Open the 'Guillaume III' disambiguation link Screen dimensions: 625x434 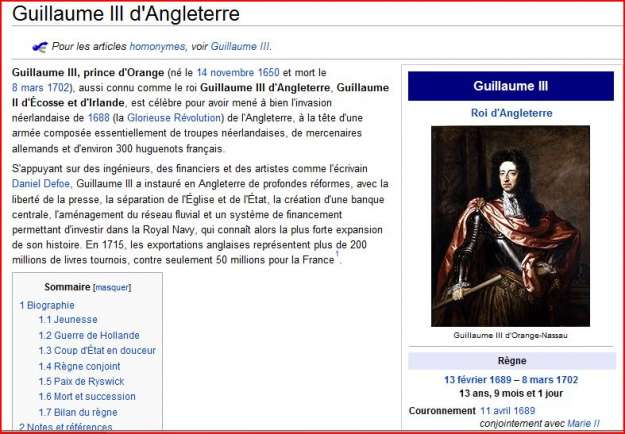point(240,46)
